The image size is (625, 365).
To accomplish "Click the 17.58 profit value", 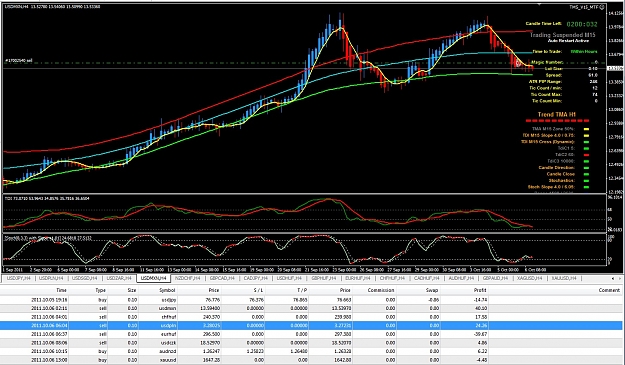I will point(482,317).
